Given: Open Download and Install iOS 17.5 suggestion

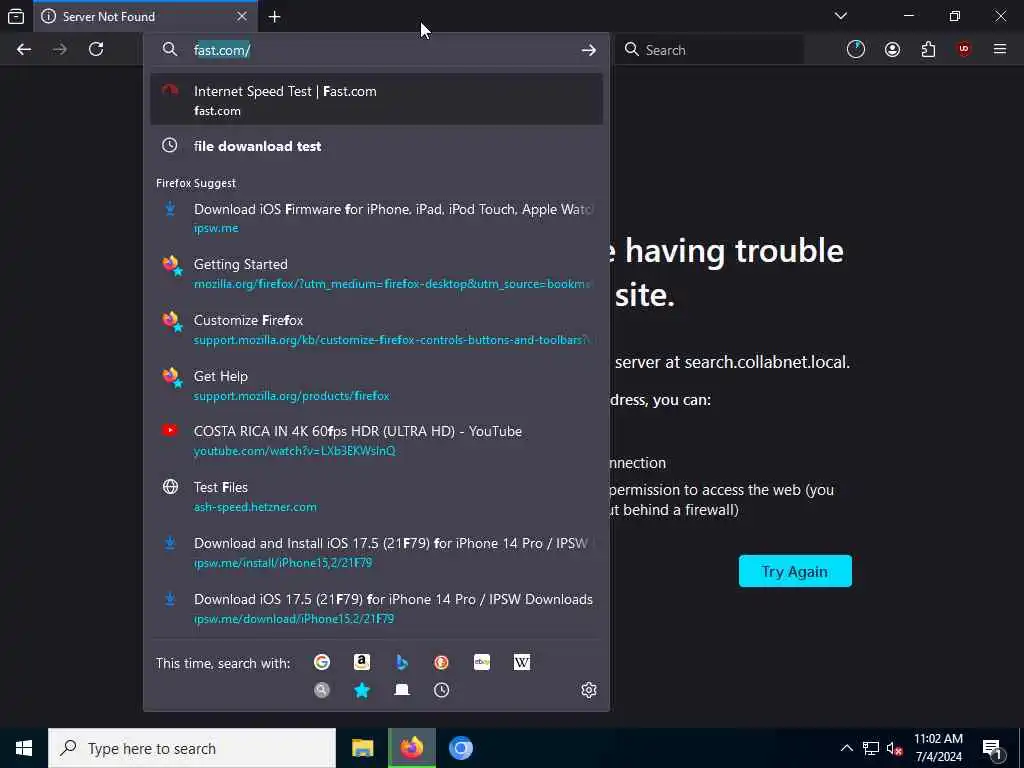Looking at the screenshot, I should click(x=376, y=552).
